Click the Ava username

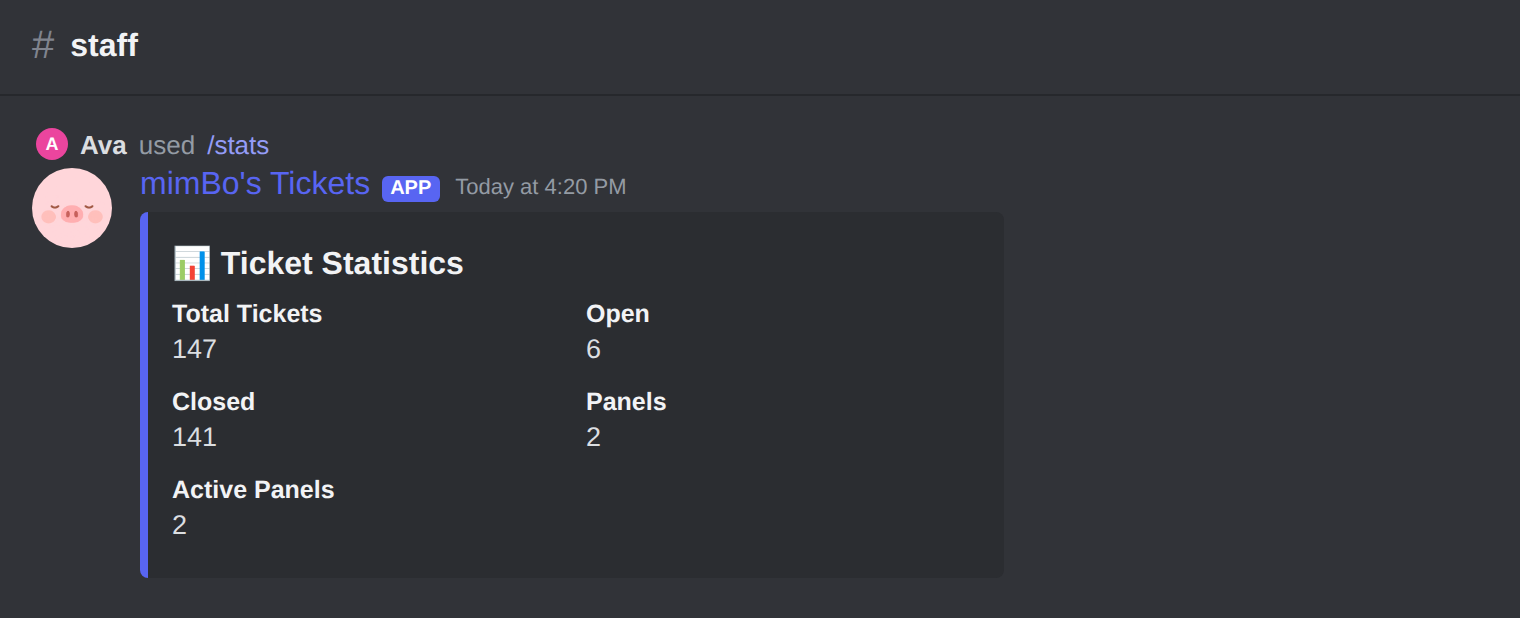point(103,145)
